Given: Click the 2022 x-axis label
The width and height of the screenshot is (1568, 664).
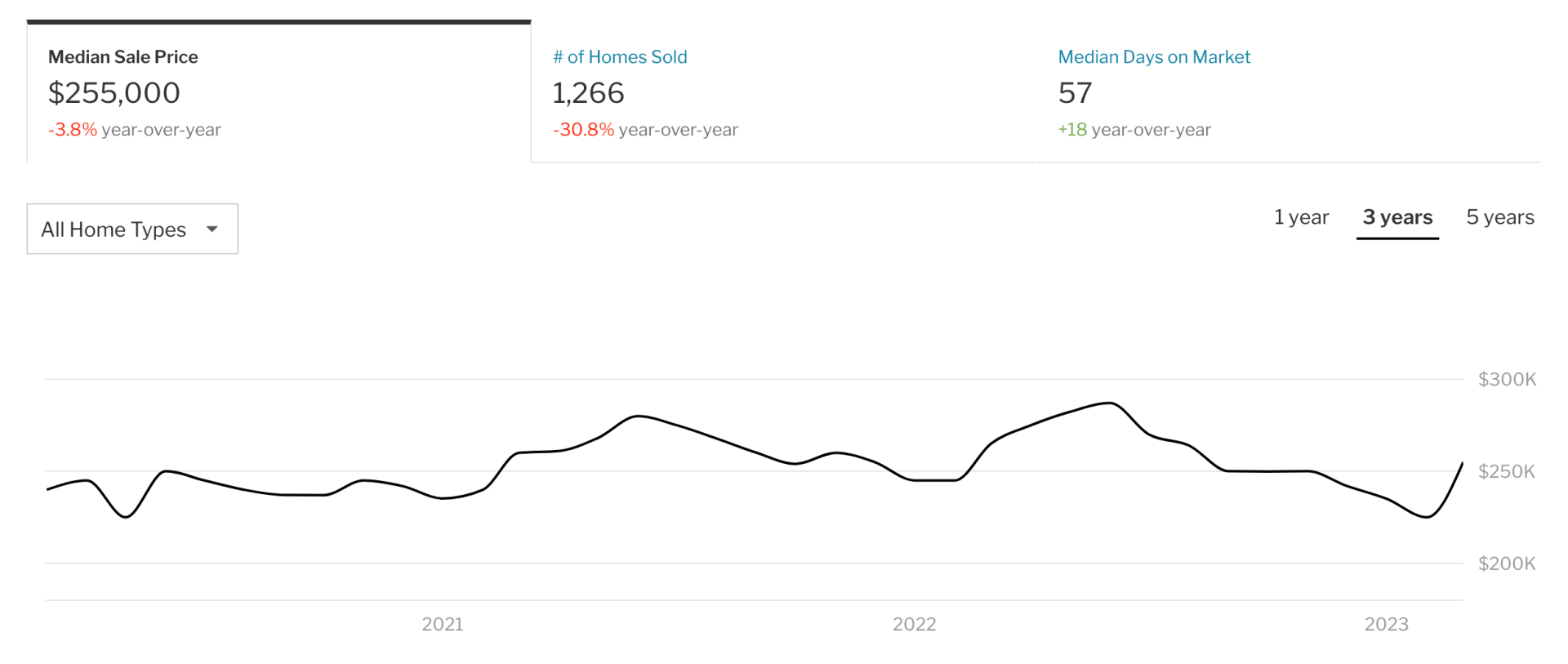Looking at the screenshot, I should coord(914,625).
